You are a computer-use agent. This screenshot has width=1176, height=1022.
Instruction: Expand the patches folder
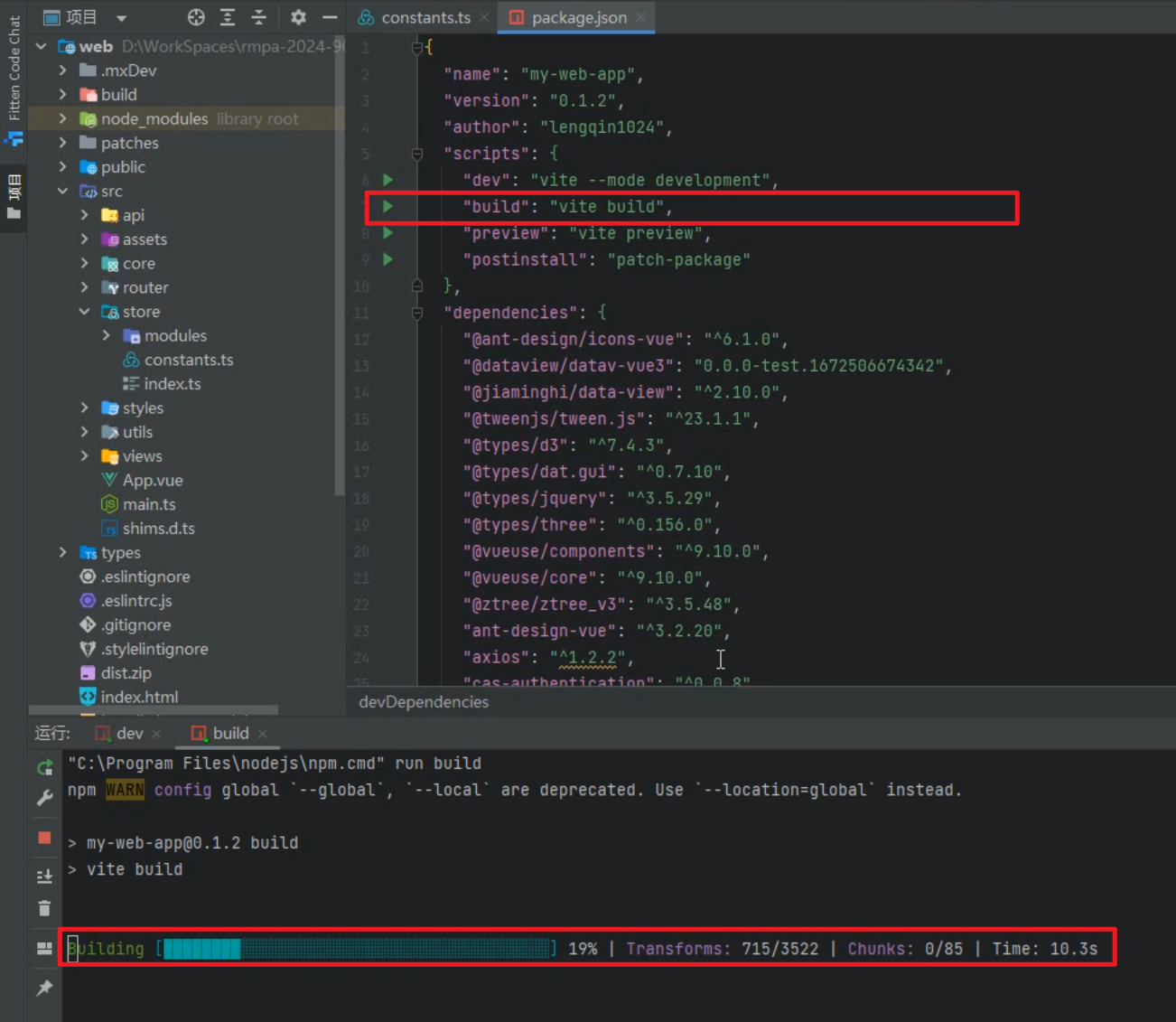coord(62,143)
